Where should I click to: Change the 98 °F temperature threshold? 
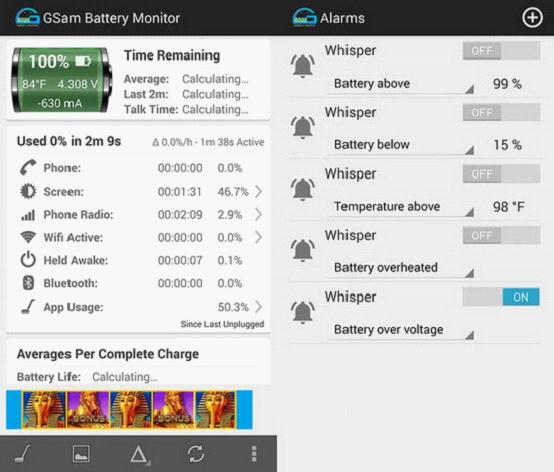508,207
